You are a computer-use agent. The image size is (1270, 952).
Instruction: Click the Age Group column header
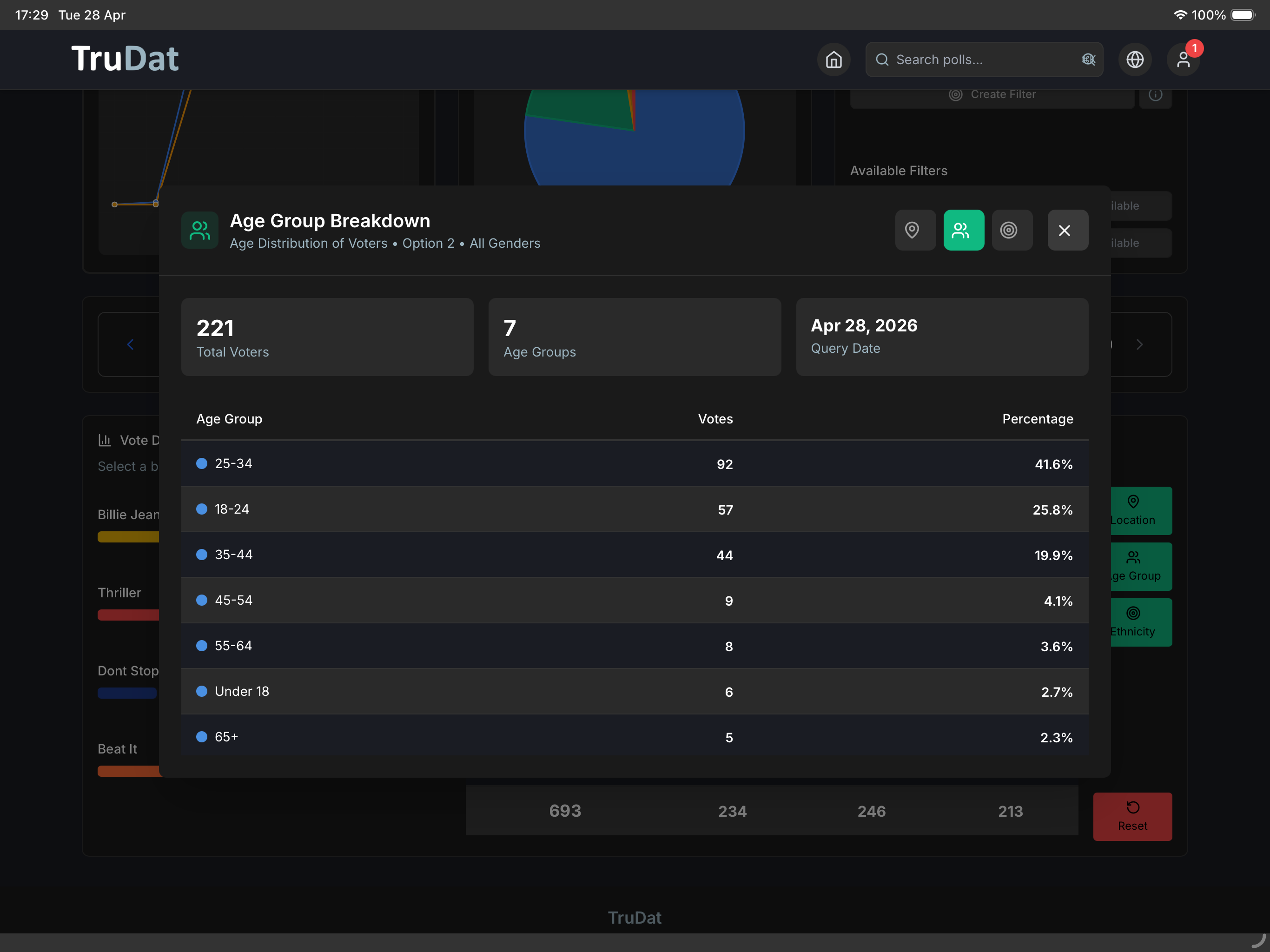click(x=229, y=419)
